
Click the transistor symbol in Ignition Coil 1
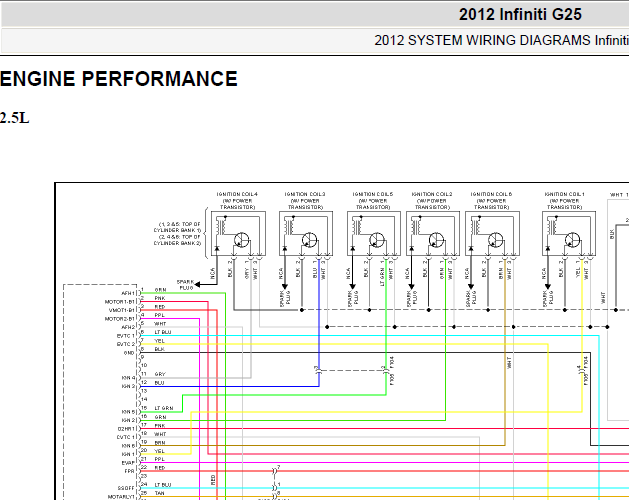572,240
